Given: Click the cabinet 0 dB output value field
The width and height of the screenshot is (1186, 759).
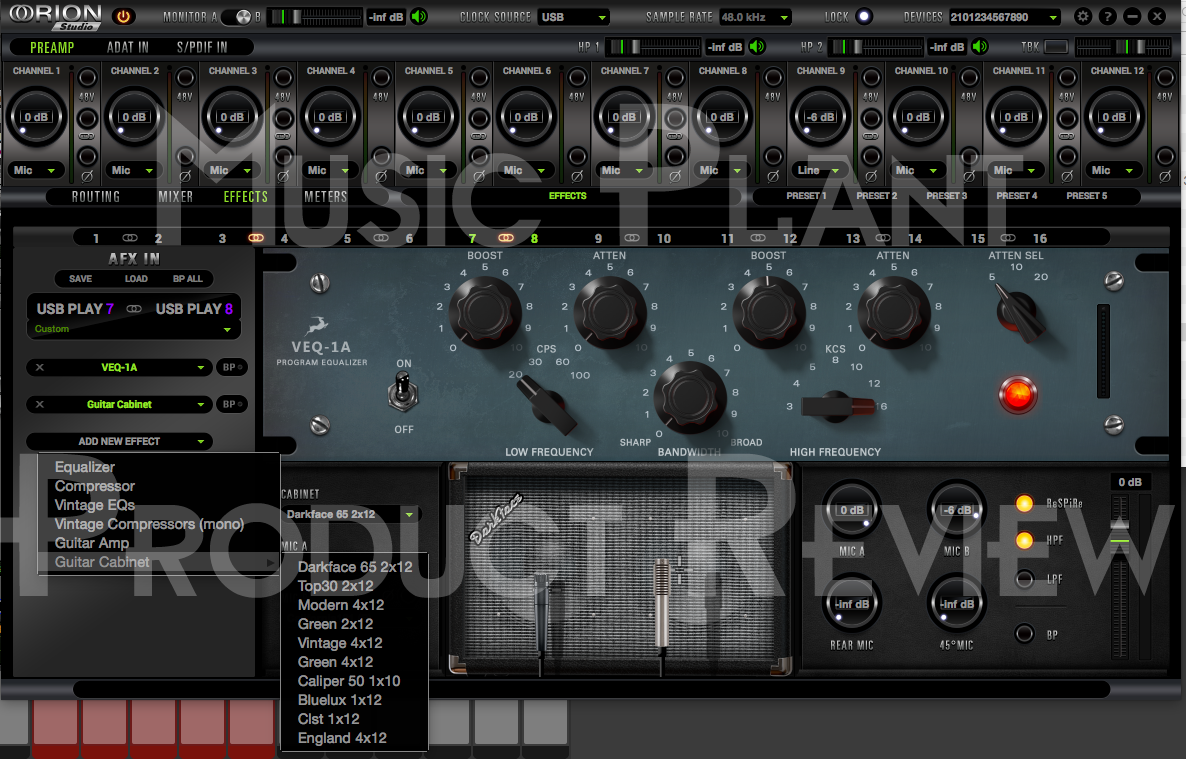Looking at the screenshot, I should click(1130, 483).
